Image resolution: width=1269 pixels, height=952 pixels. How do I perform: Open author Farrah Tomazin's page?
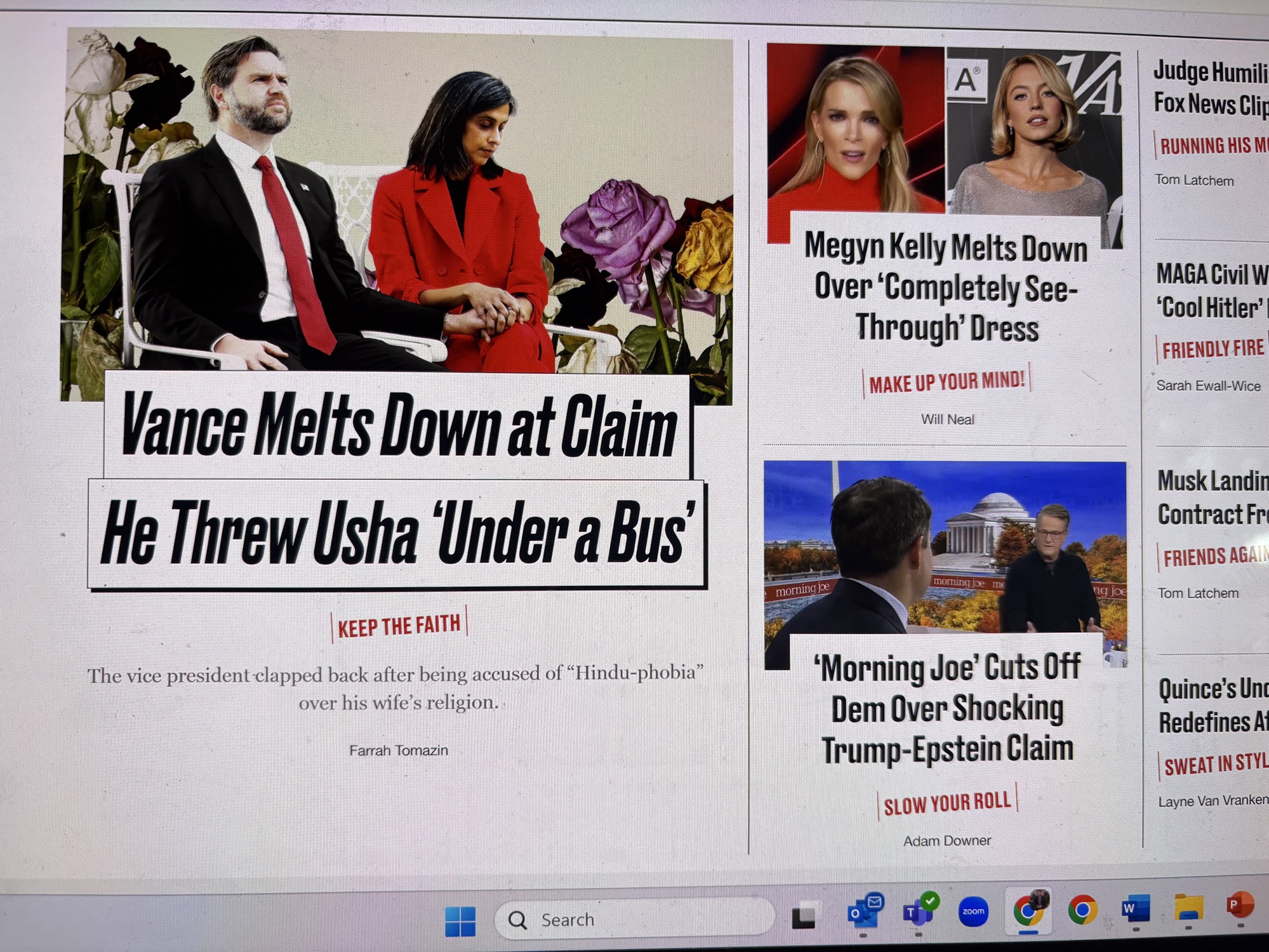(x=399, y=750)
